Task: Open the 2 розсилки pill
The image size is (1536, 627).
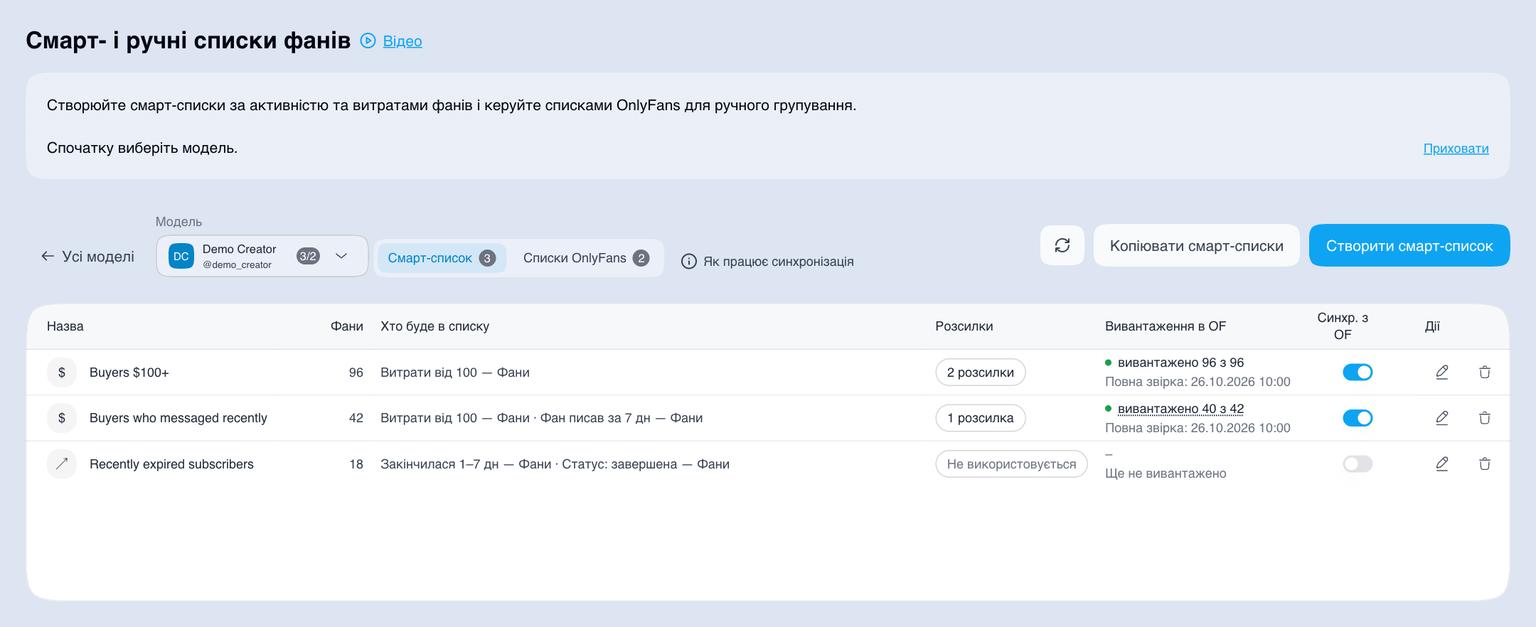Action: pos(980,372)
